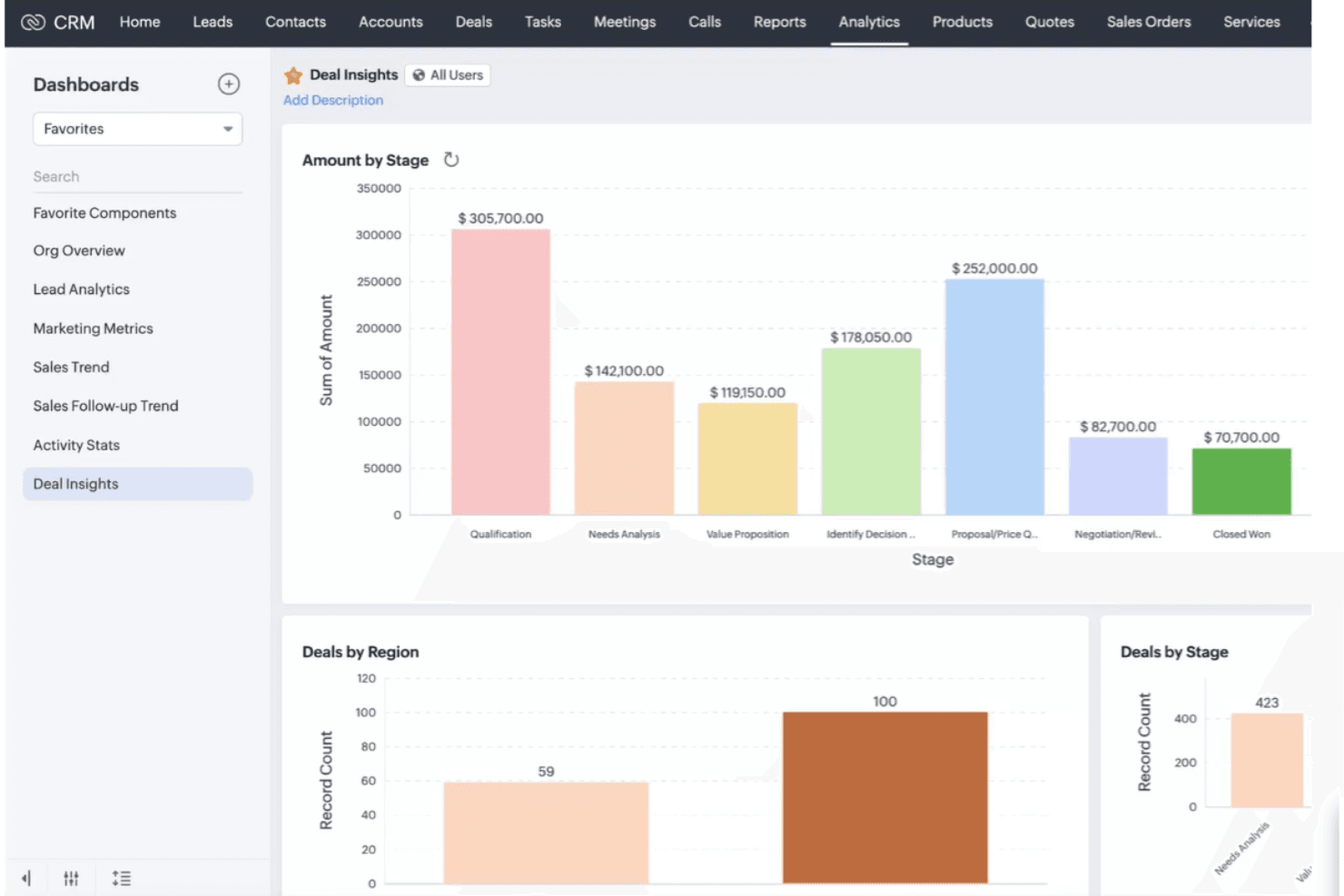1344x896 pixels.
Task: Open the Quotes tab
Action: [1050, 22]
